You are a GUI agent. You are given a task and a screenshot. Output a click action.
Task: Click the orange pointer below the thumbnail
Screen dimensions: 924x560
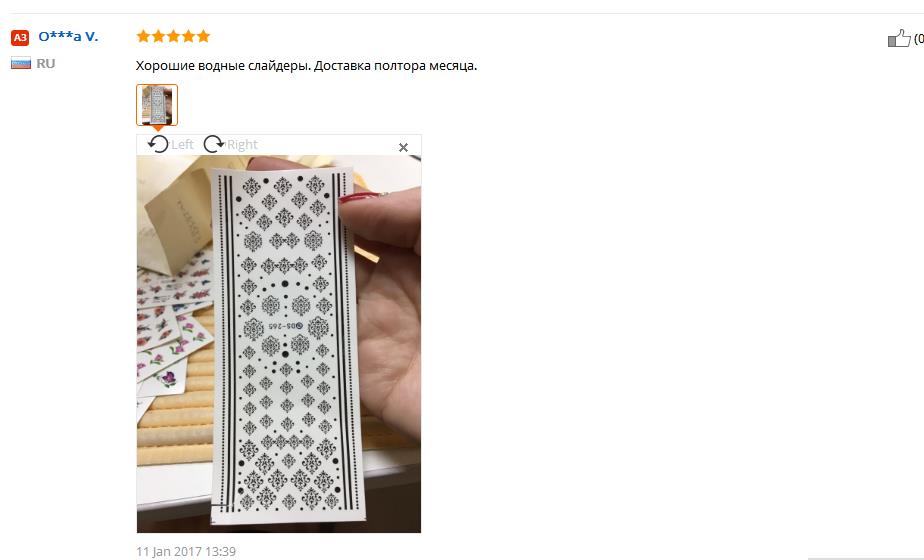pyautogui.click(x=157, y=129)
